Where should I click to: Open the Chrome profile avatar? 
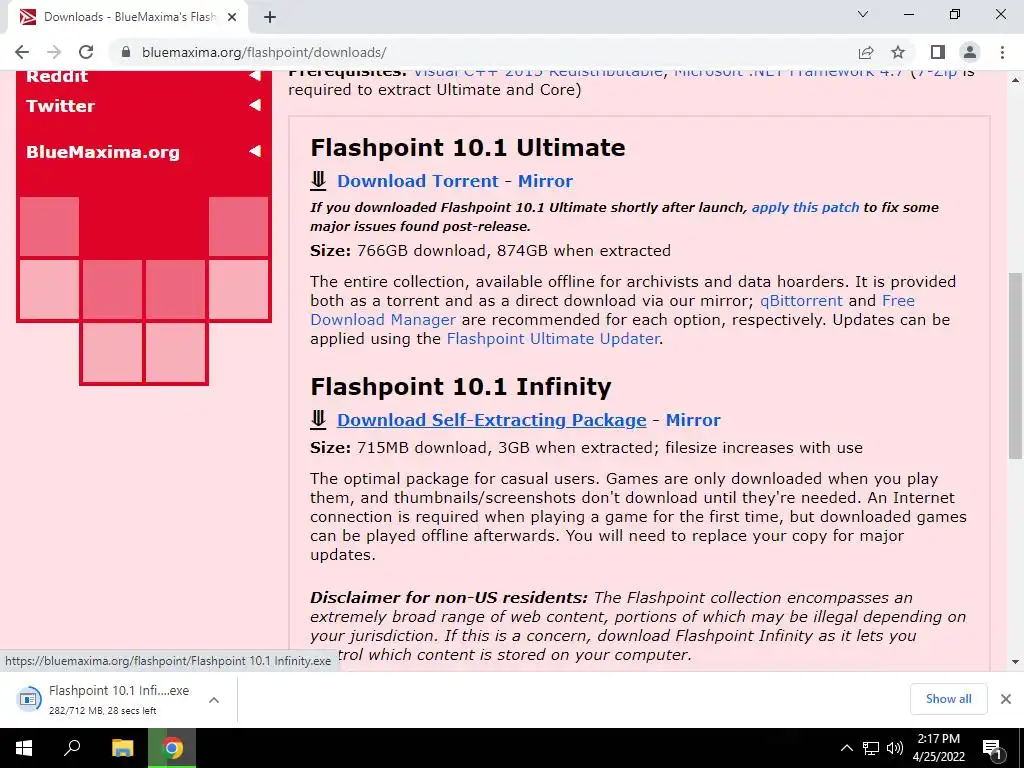(970, 52)
